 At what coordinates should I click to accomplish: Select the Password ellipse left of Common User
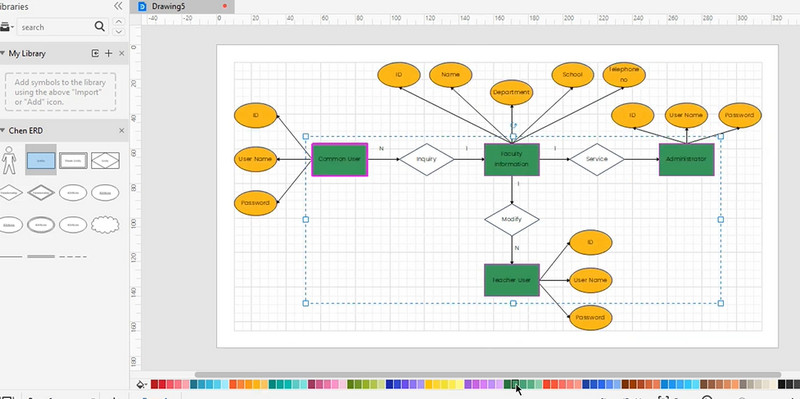point(256,203)
